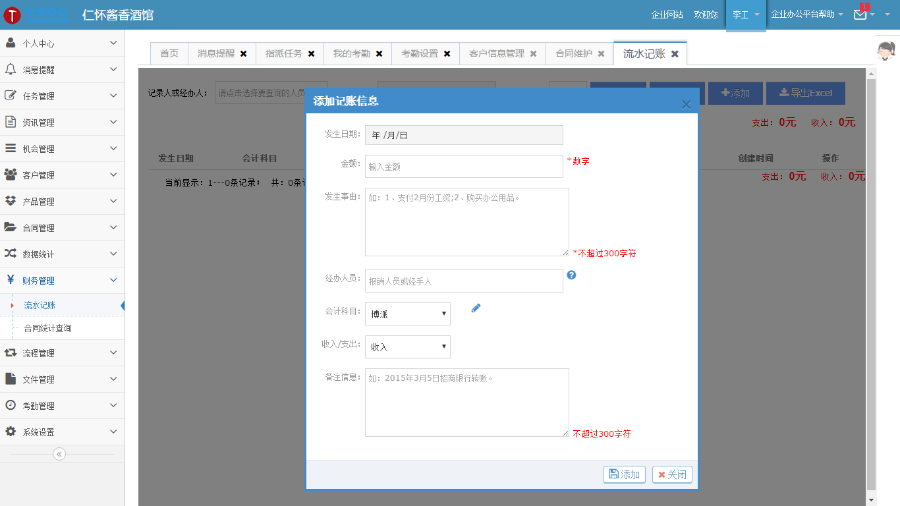Close the 添加记账信息 dialog with the X

(686, 104)
